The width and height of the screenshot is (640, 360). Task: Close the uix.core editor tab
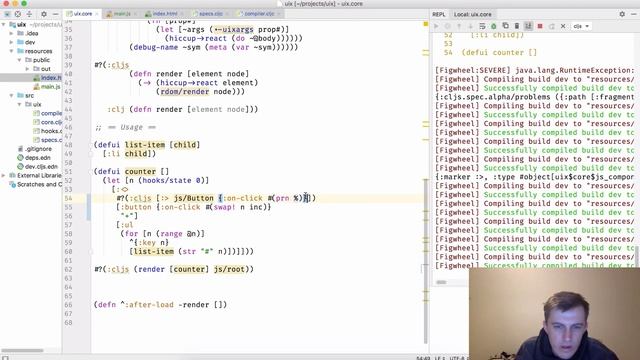point(97,14)
